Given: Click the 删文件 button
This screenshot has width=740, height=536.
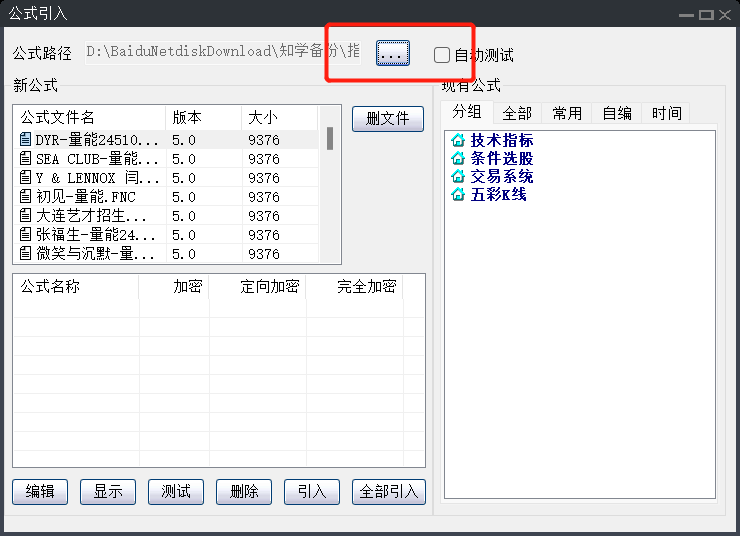Looking at the screenshot, I should click(388, 118).
